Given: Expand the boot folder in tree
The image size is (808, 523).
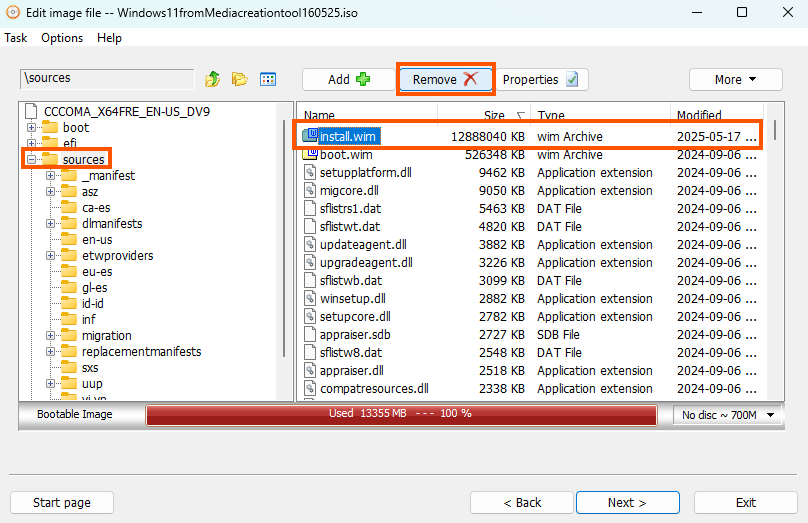Looking at the screenshot, I should click(x=31, y=127).
